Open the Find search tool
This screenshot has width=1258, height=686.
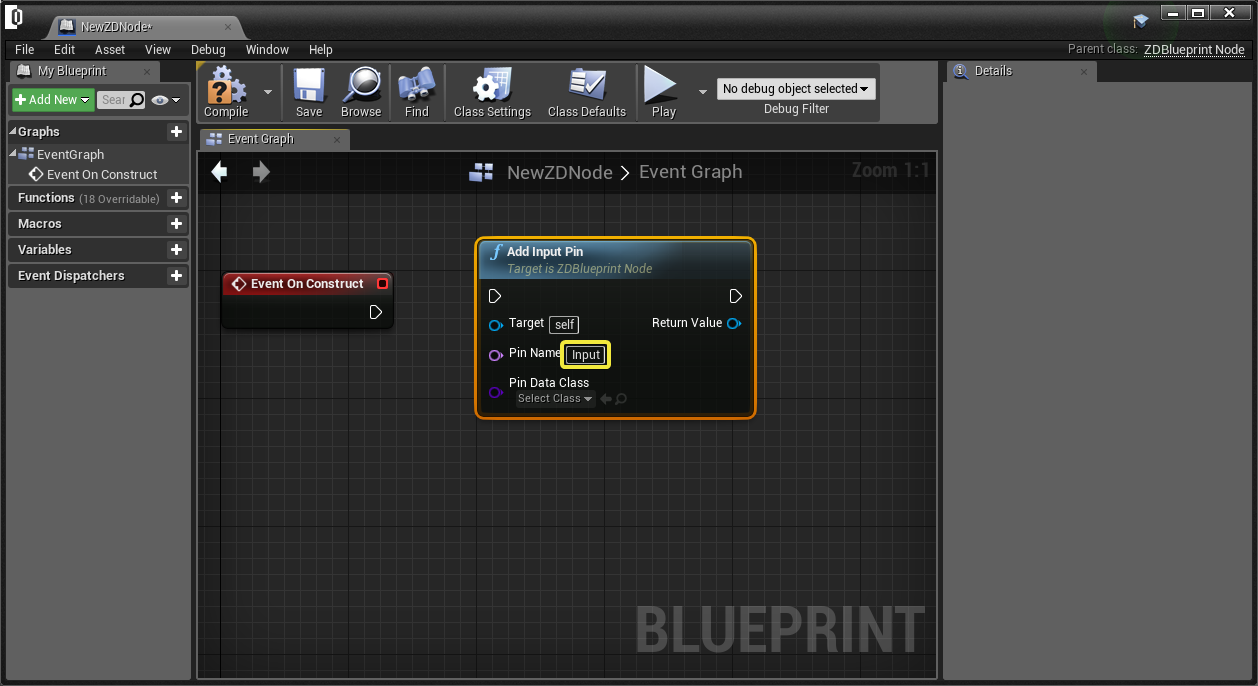(417, 91)
